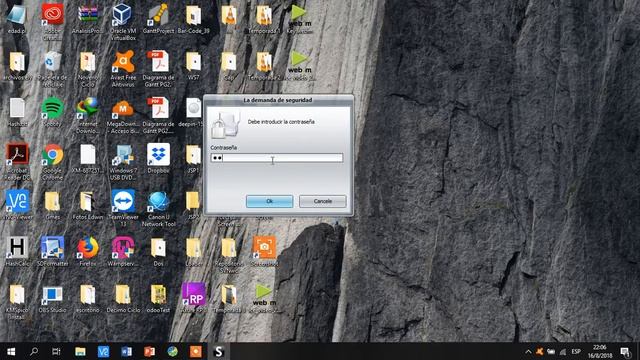The height and width of the screenshot is (360, 640).
Task: Select the escritorio folder icon
Action: point(88,298)
